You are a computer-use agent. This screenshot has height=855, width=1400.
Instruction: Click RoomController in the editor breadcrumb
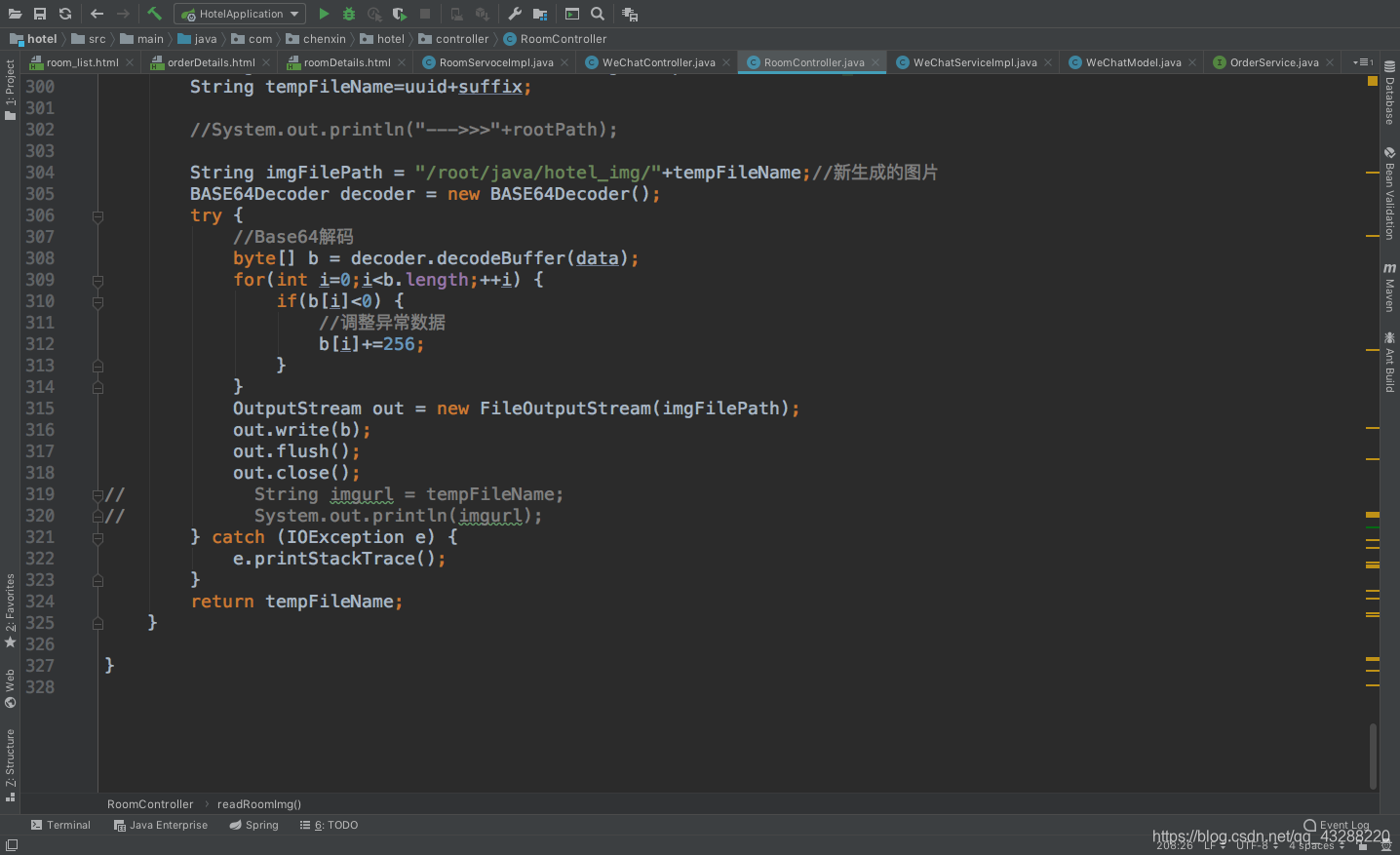pos(150,804)
